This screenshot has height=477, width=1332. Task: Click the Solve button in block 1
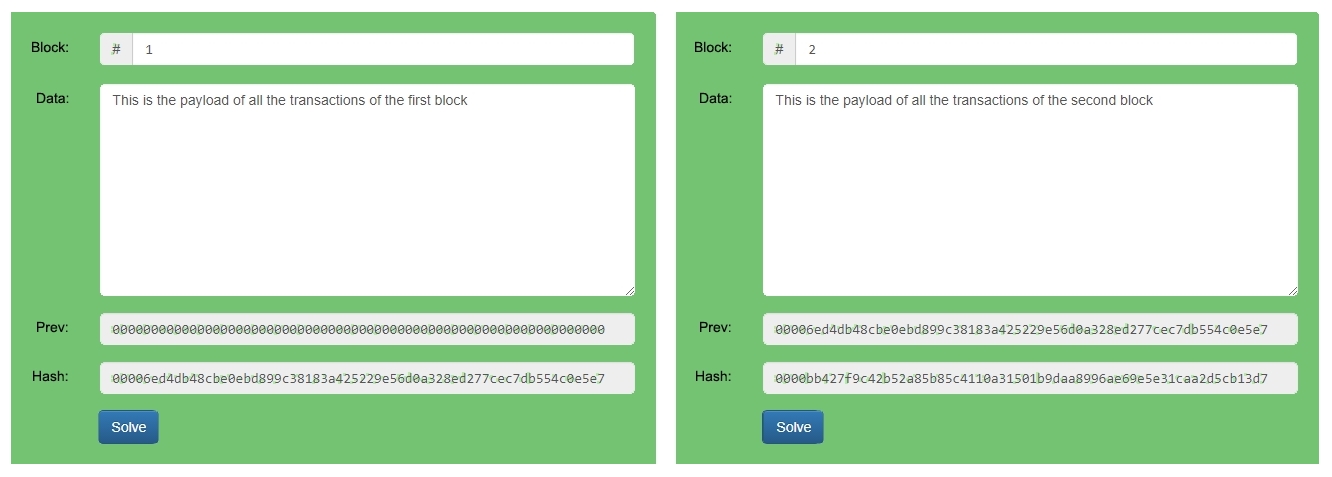click(128, 427)
